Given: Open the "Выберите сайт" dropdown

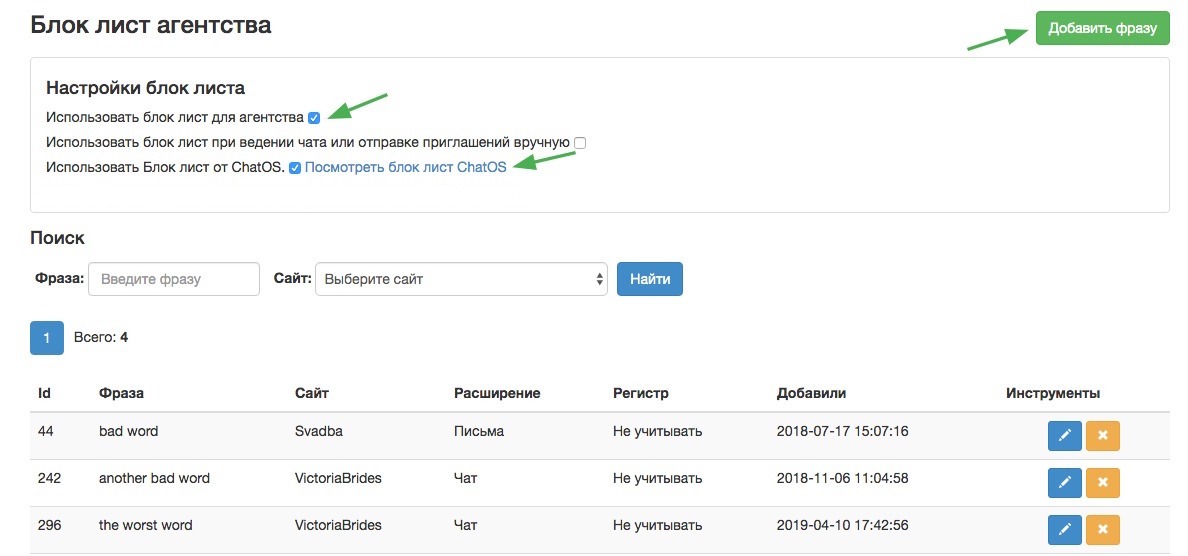Looking at the screenshot, I should pos(461,279).
